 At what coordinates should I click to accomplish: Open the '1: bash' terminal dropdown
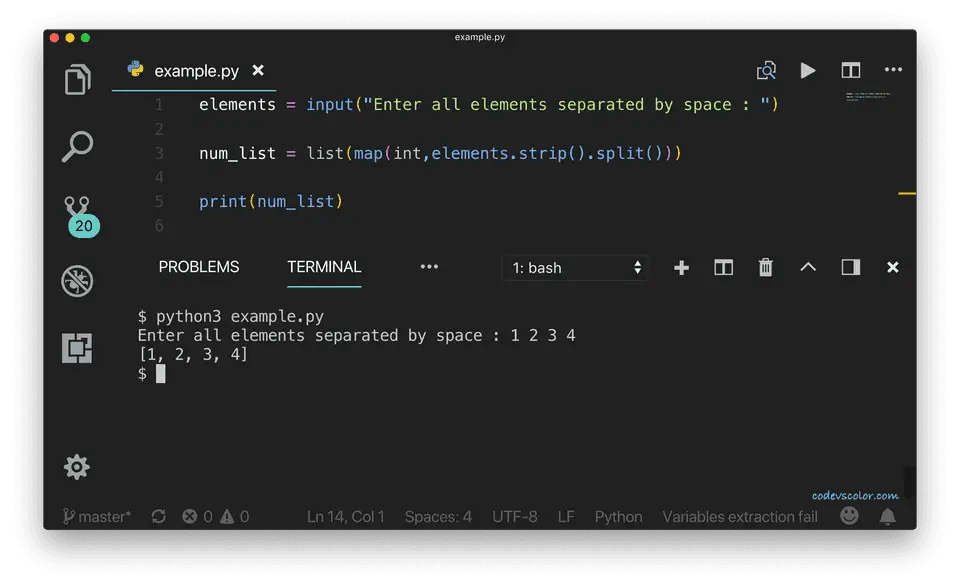574,267
